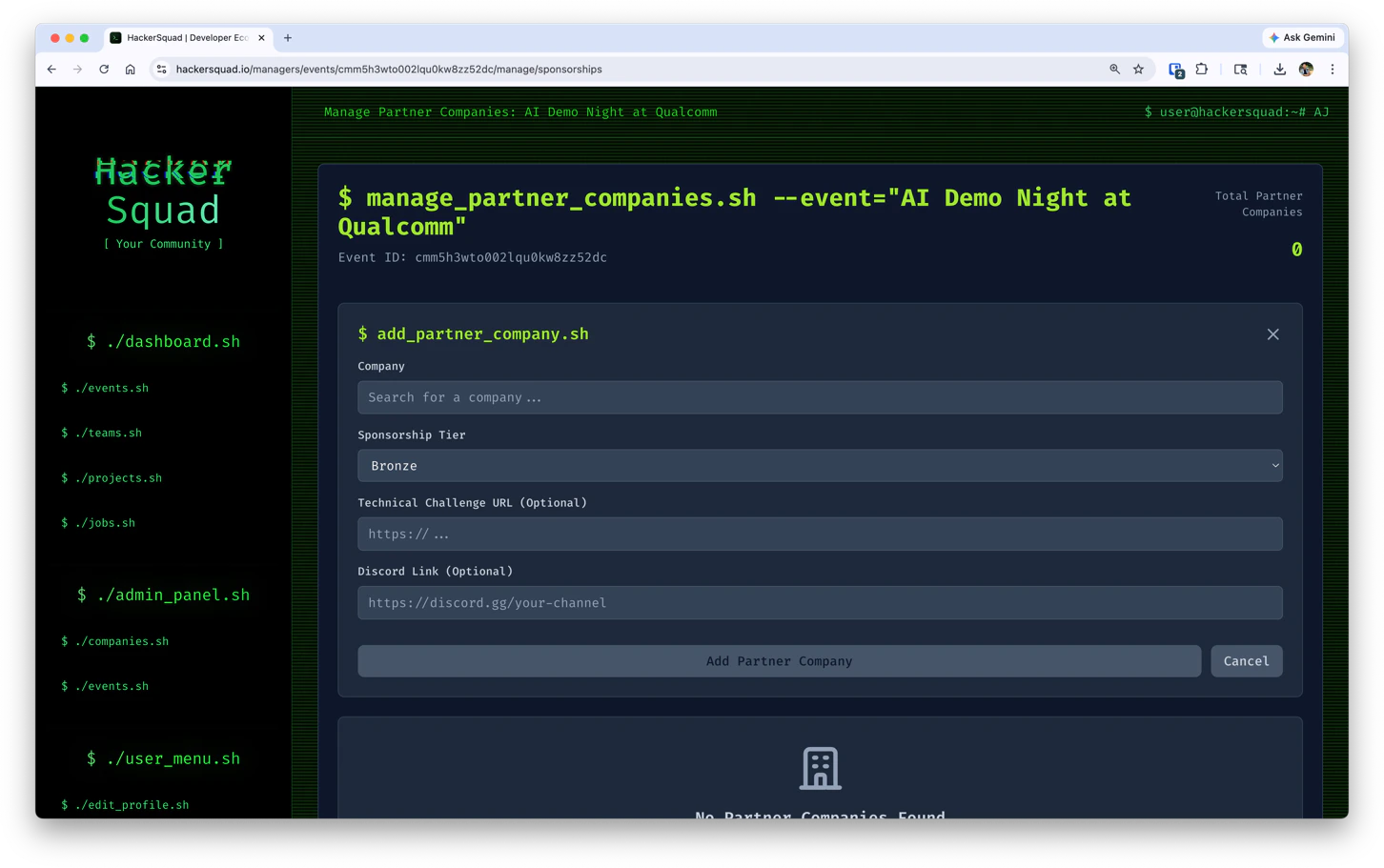1384x868 pixels.
Task: Reload the page with the refresh icon
Action: click(104, 70)
